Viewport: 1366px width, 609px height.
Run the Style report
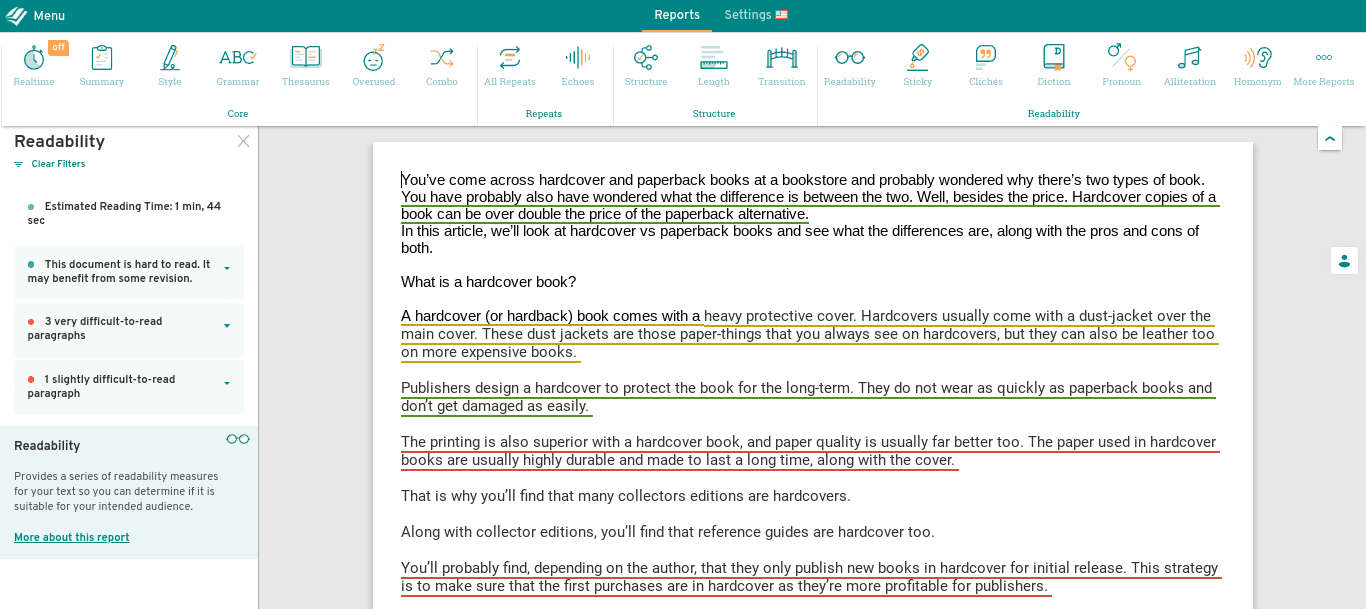click(x=170, y=65)
